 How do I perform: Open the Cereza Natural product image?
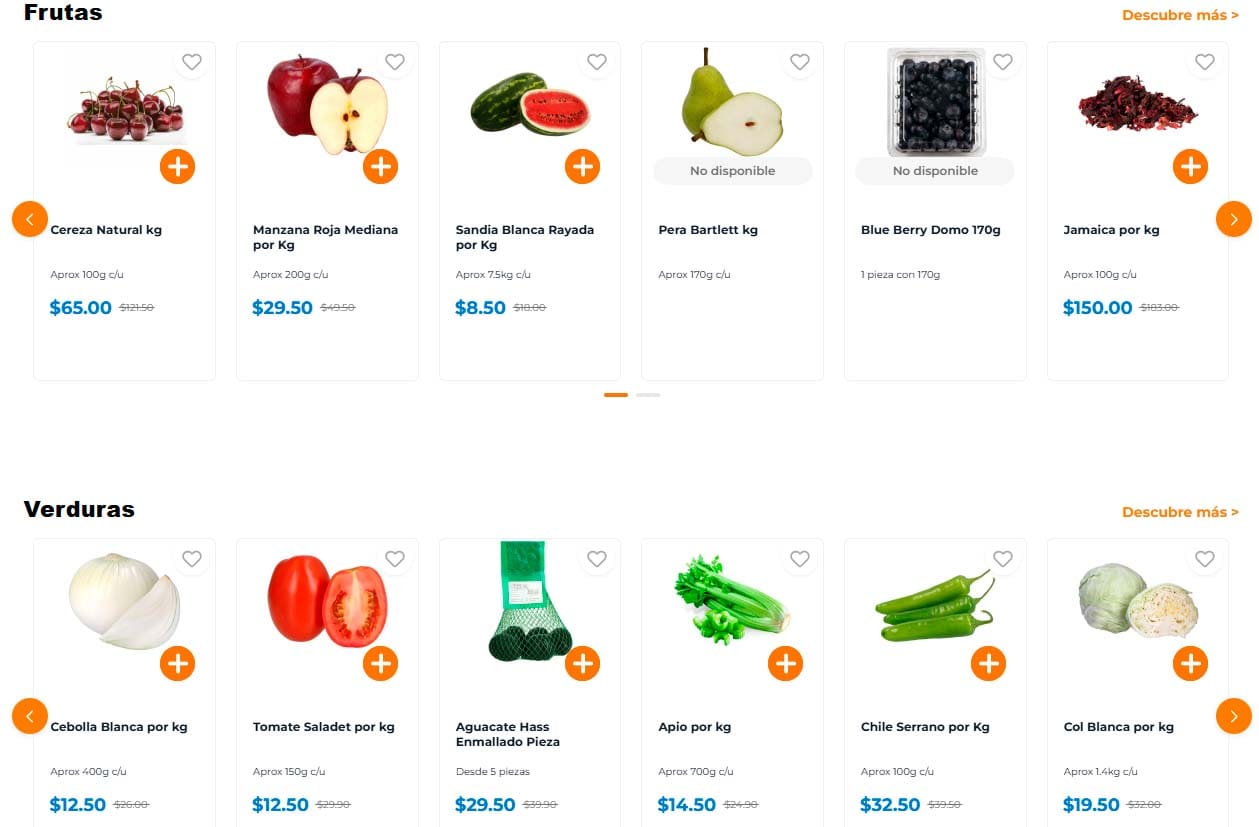[124, 110]
